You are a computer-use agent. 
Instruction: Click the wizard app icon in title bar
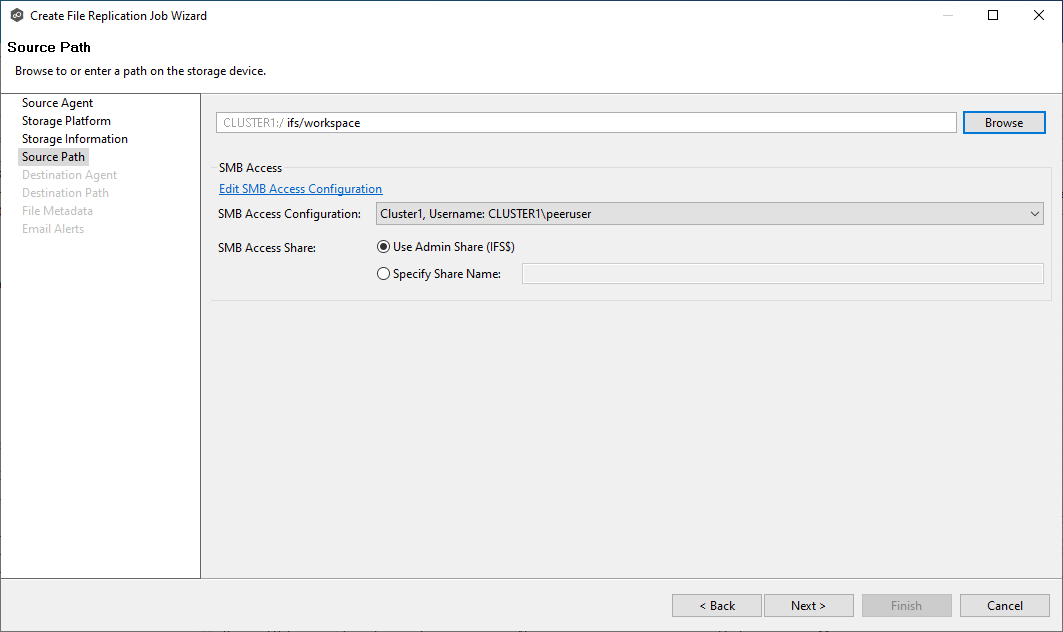[x=16, y=16]
